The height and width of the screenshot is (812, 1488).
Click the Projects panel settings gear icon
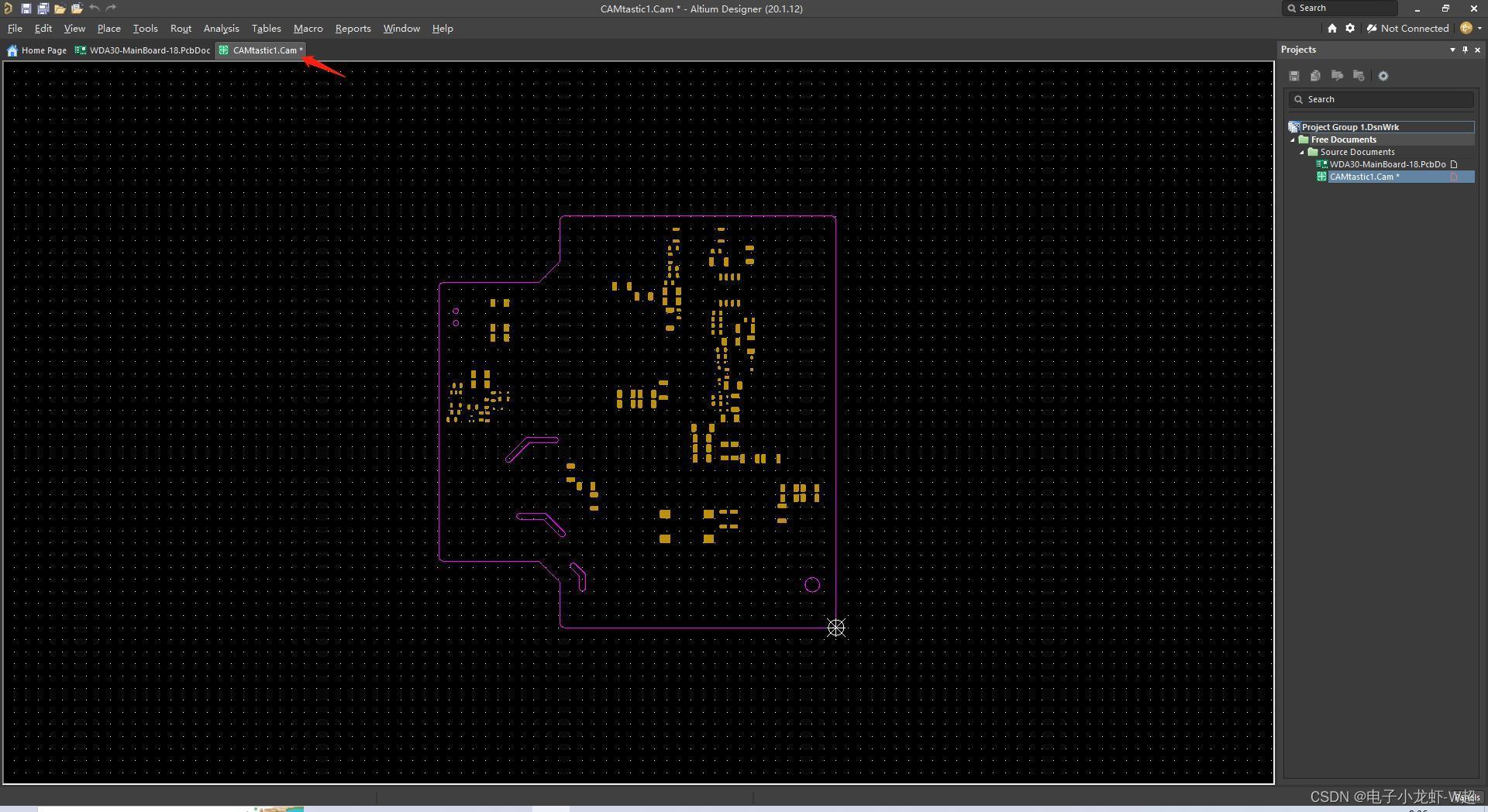pyautogui.click(x=1383, y=76)
